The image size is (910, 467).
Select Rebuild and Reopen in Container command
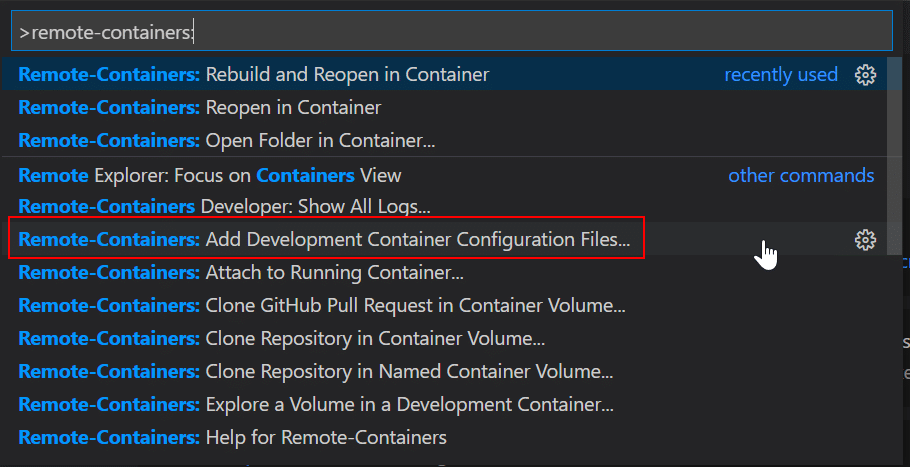coord(444,74)
